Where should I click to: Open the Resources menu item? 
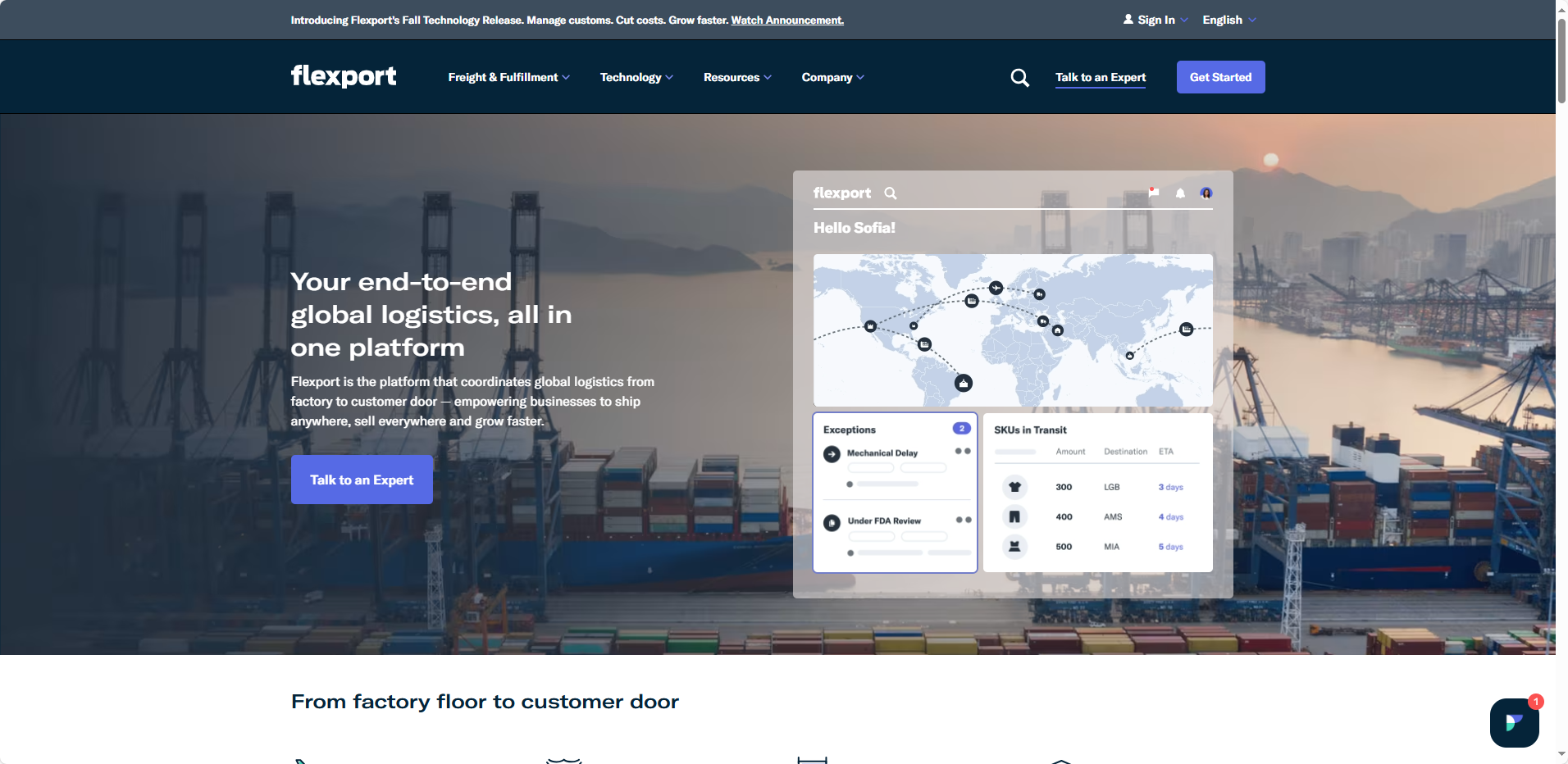click(736, 77)
